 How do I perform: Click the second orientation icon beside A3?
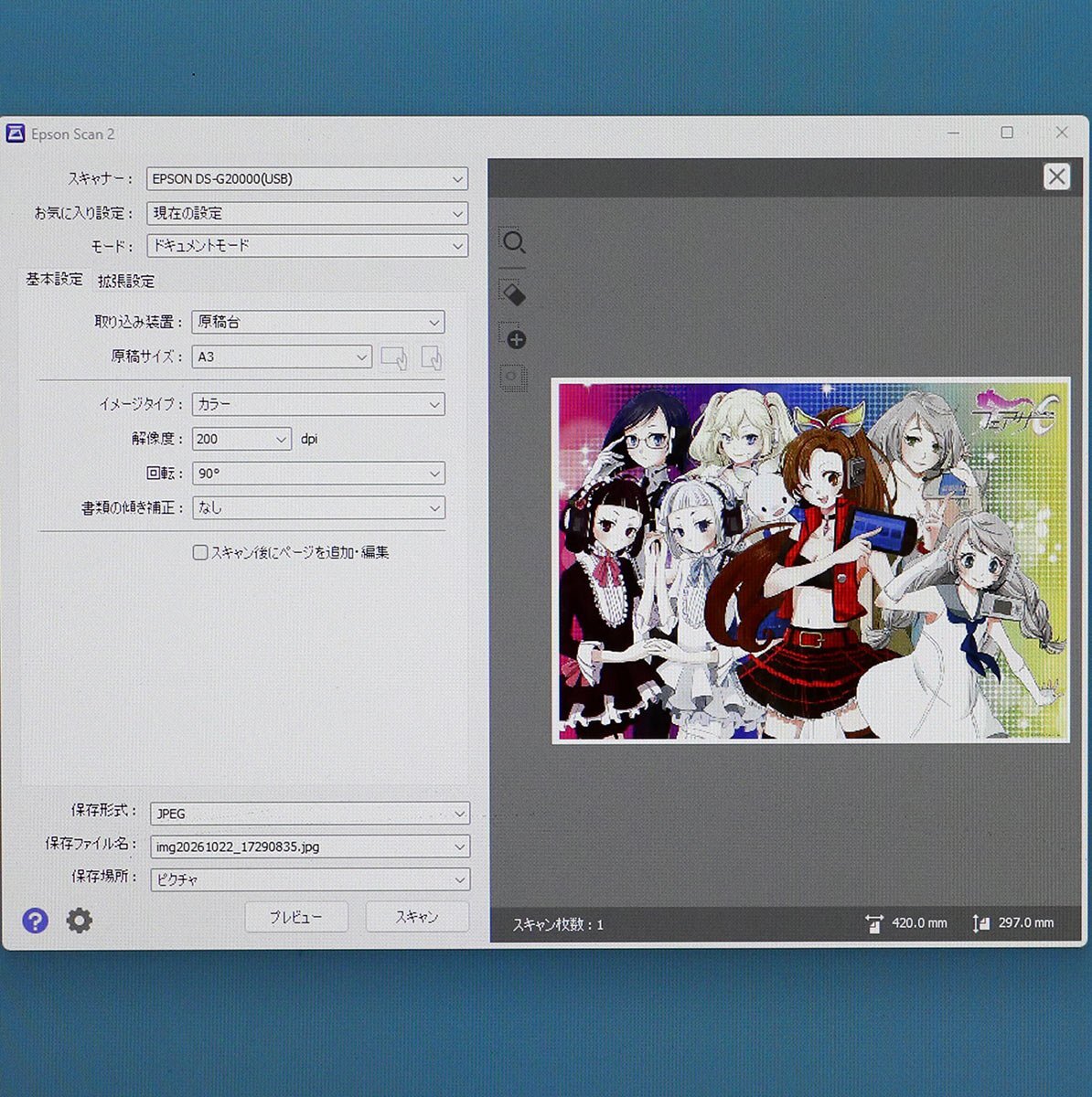(x=432, y=357)
